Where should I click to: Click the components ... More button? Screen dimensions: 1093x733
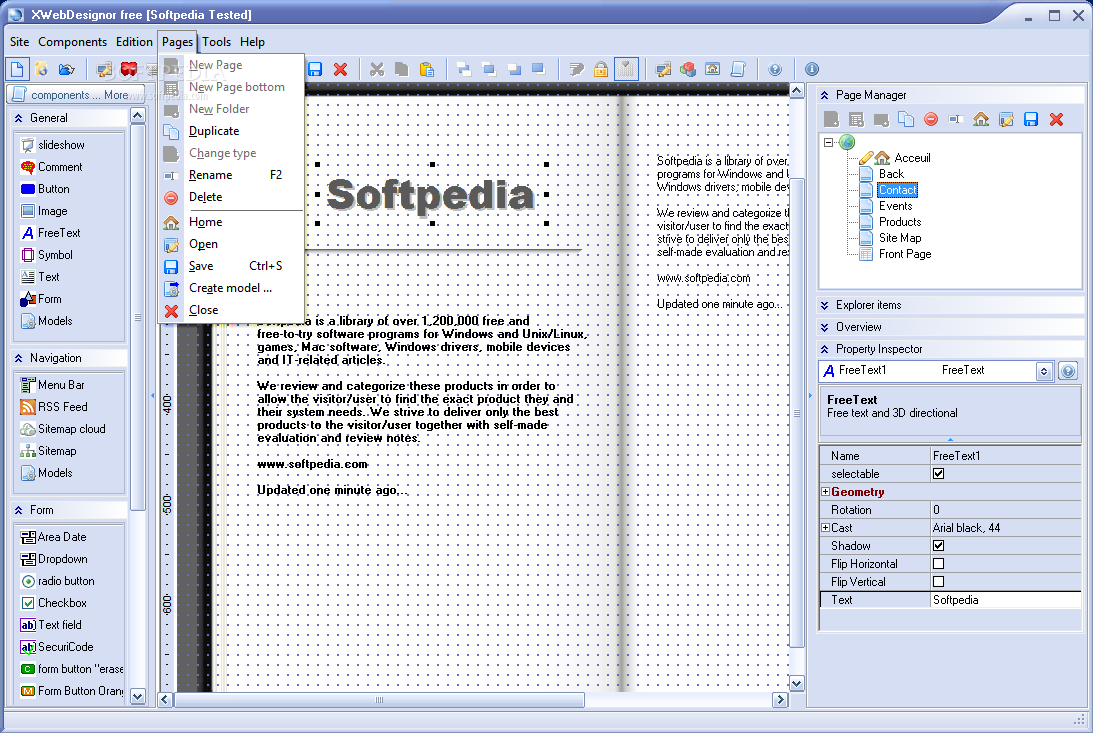click(76, 95)
